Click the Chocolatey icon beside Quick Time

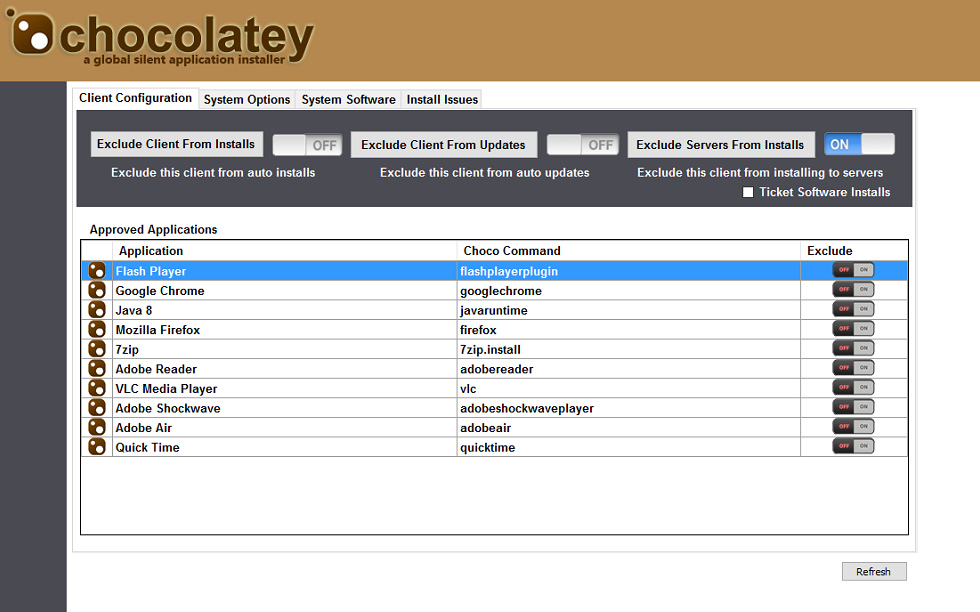click(97, 447)
